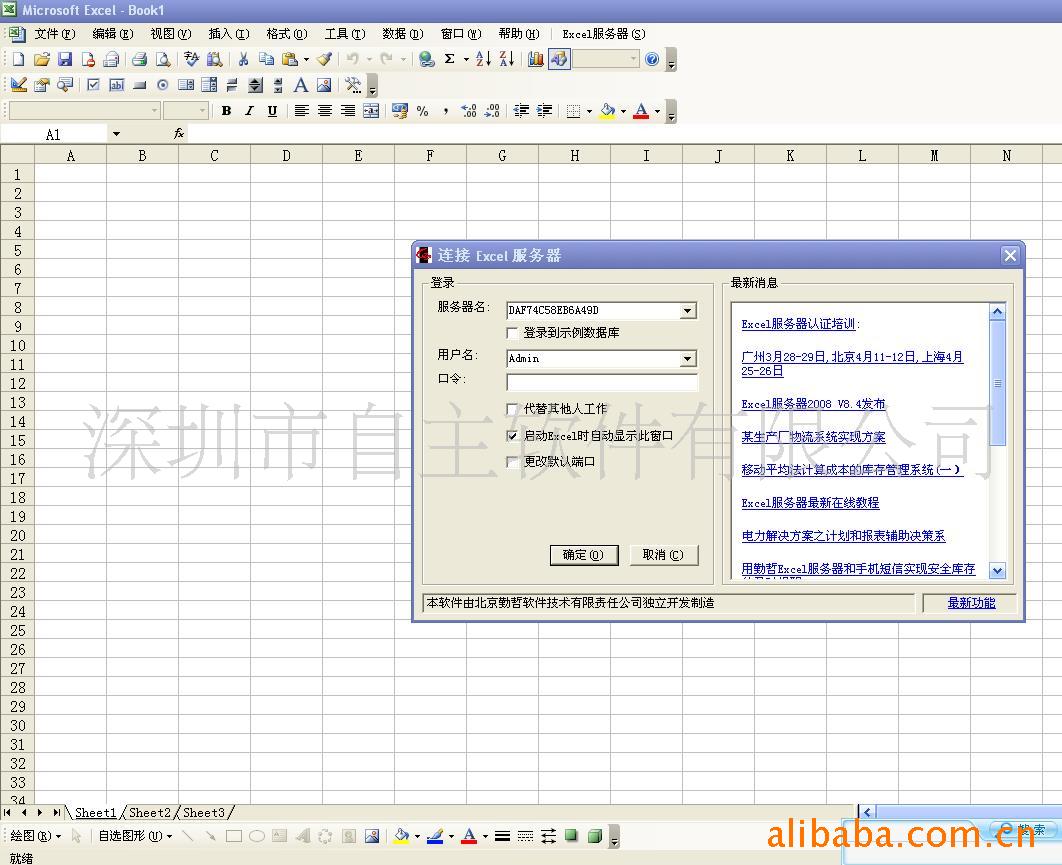
Task: Open the 插入(I) menu
Action: click(229, 34)
